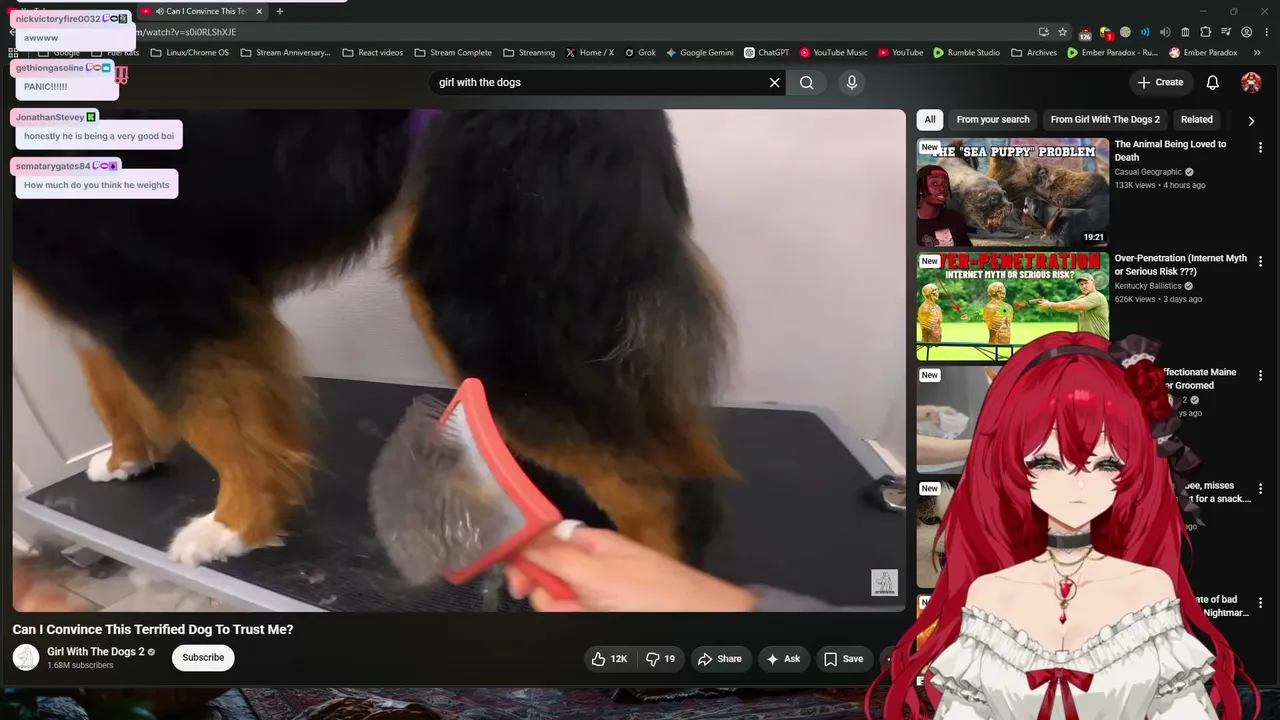Open the trash can extension icon
The image size is (1280, 720).
[x=1185, y=32]
